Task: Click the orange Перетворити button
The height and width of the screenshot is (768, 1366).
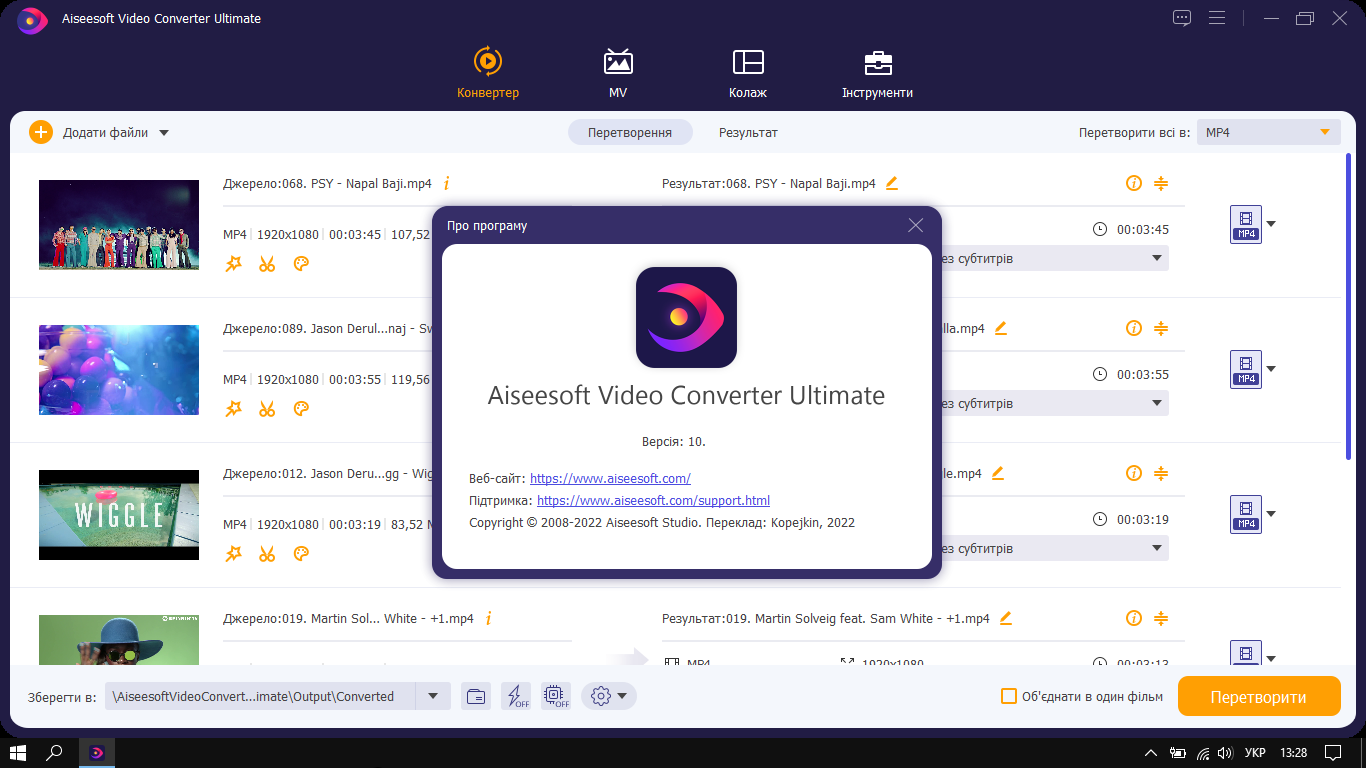Action: [1259, 696]
